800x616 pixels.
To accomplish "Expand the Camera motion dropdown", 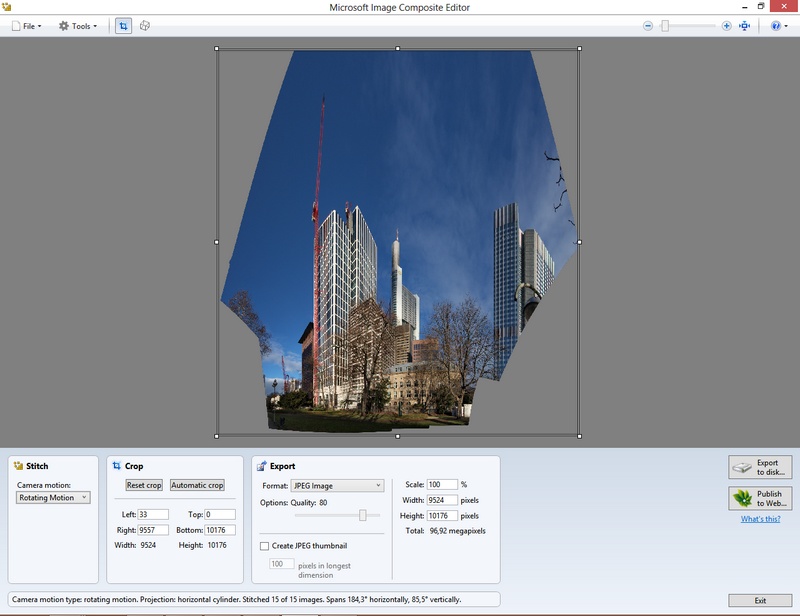I will (54, 497).
